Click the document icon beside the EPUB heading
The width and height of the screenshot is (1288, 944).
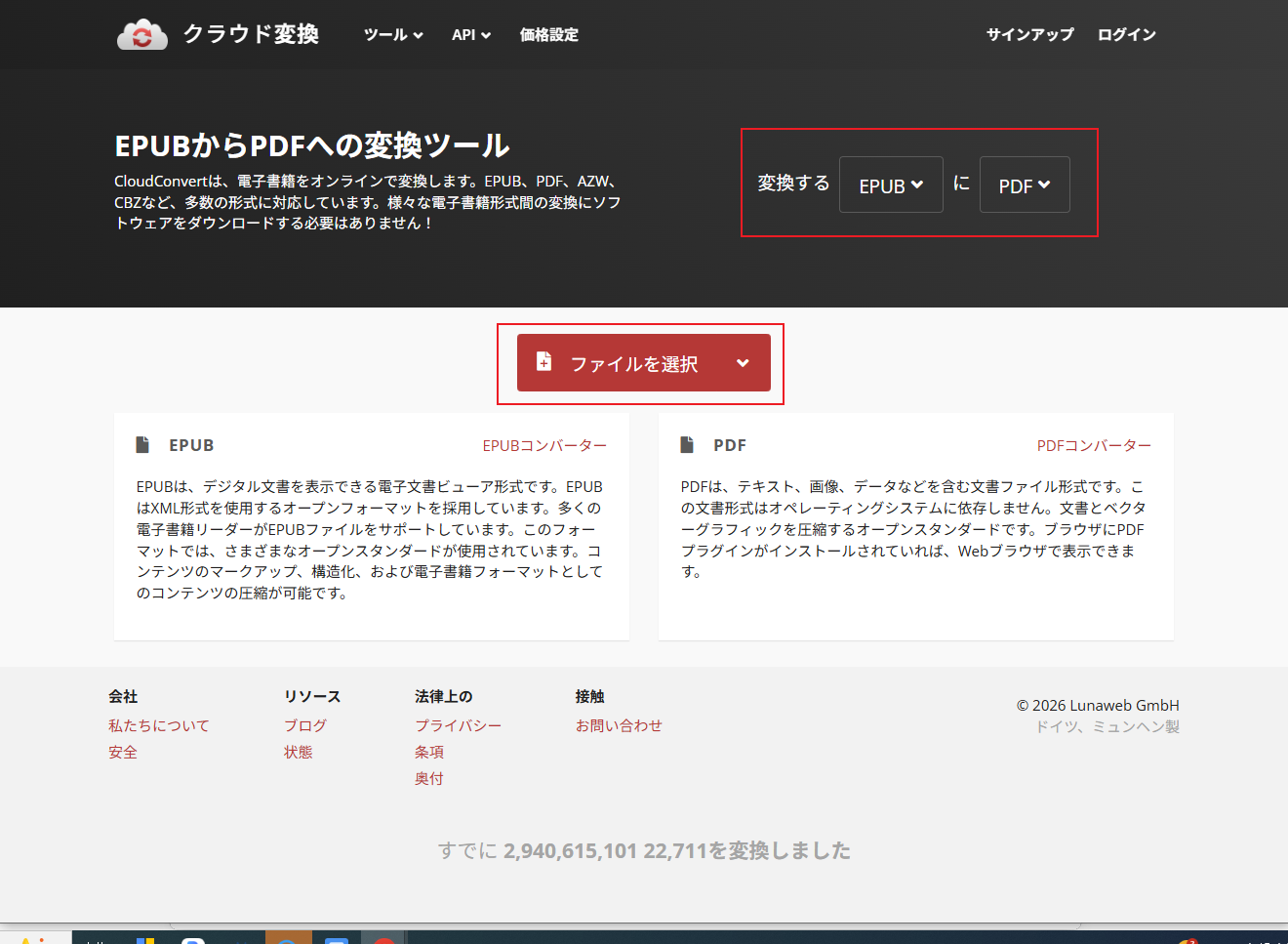pos(142,444)
